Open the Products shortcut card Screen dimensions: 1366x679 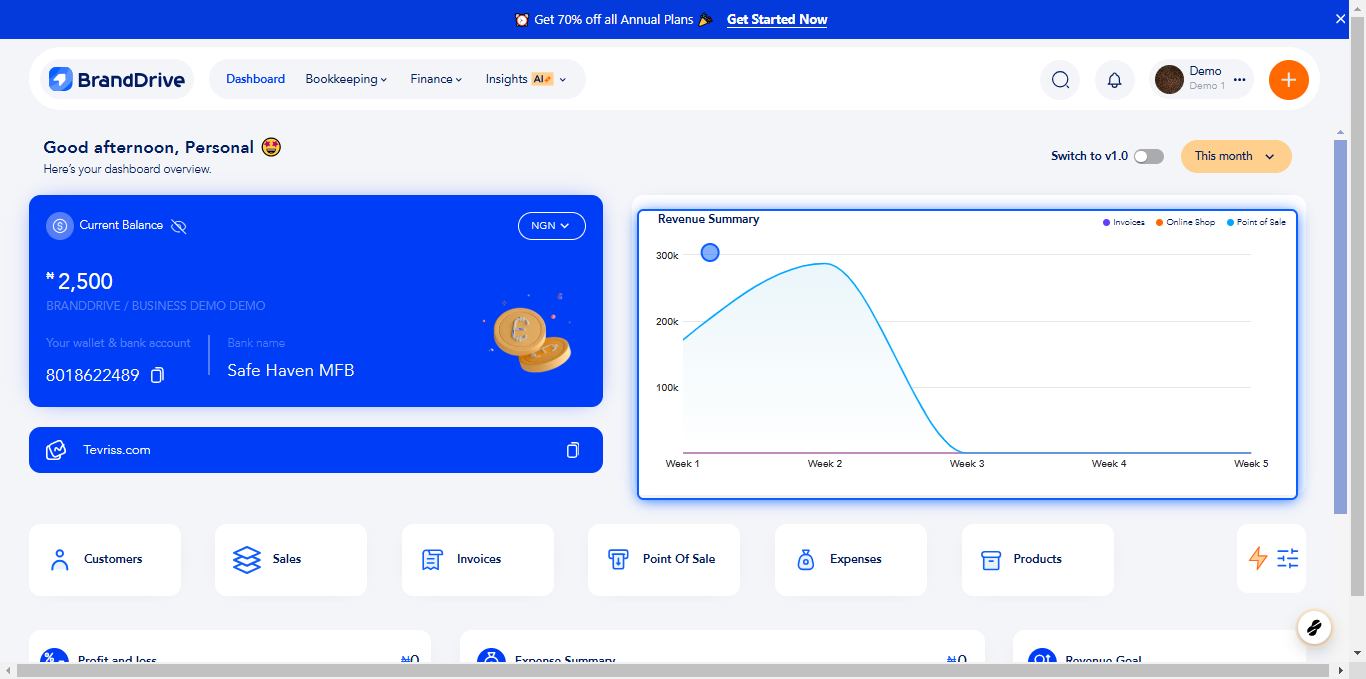tap(1038, 560)
